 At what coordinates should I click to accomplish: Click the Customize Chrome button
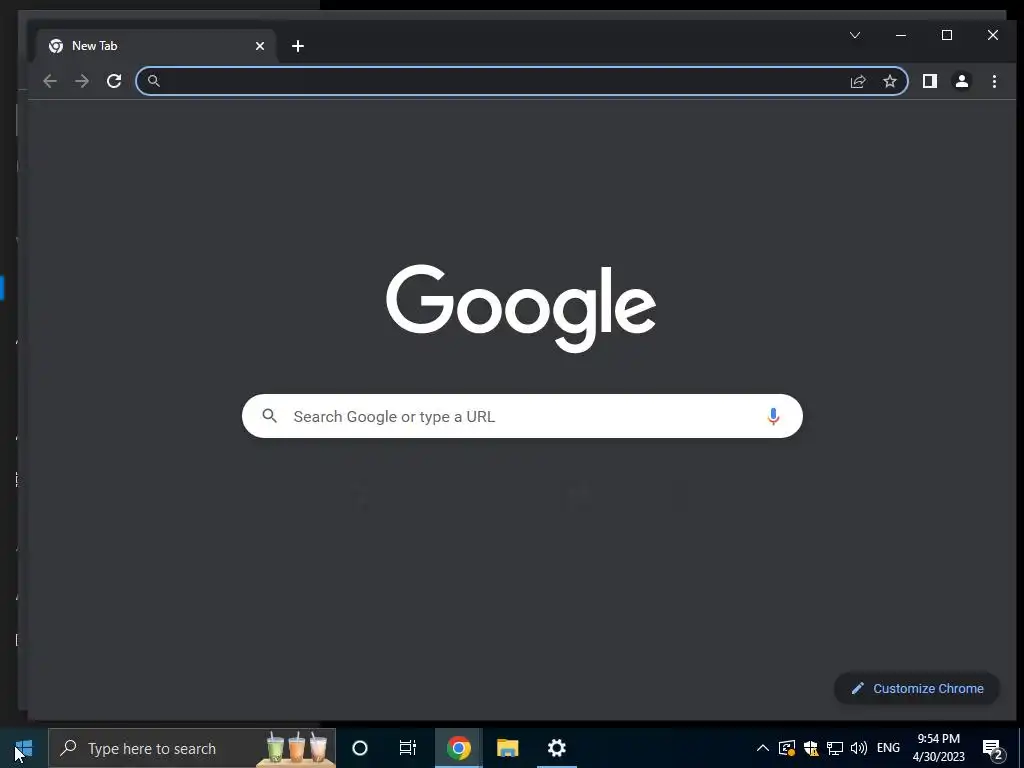917,688
